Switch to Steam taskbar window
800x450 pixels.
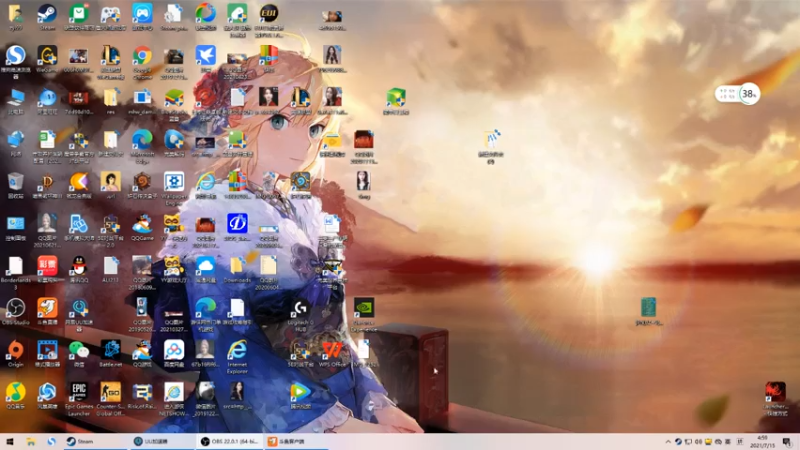click(x=94, y=441)
